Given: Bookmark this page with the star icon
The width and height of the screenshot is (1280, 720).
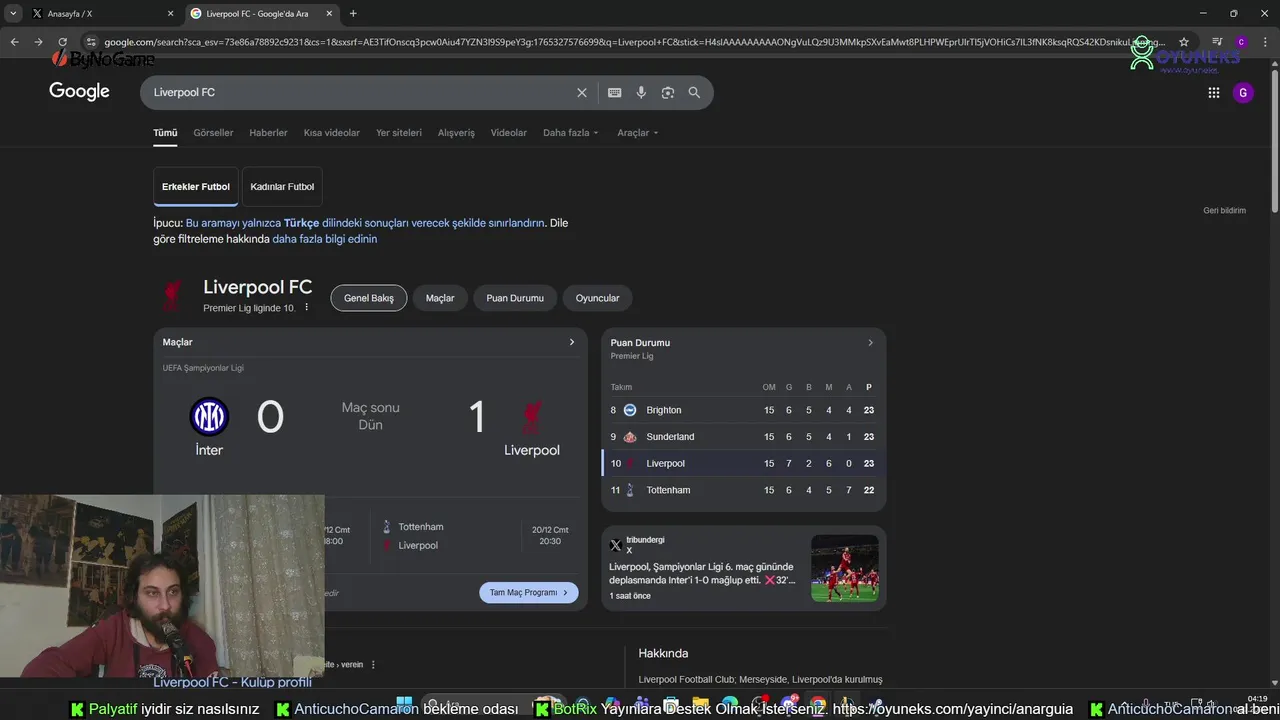Looking at the screenshot, I should click(1184, 42).
